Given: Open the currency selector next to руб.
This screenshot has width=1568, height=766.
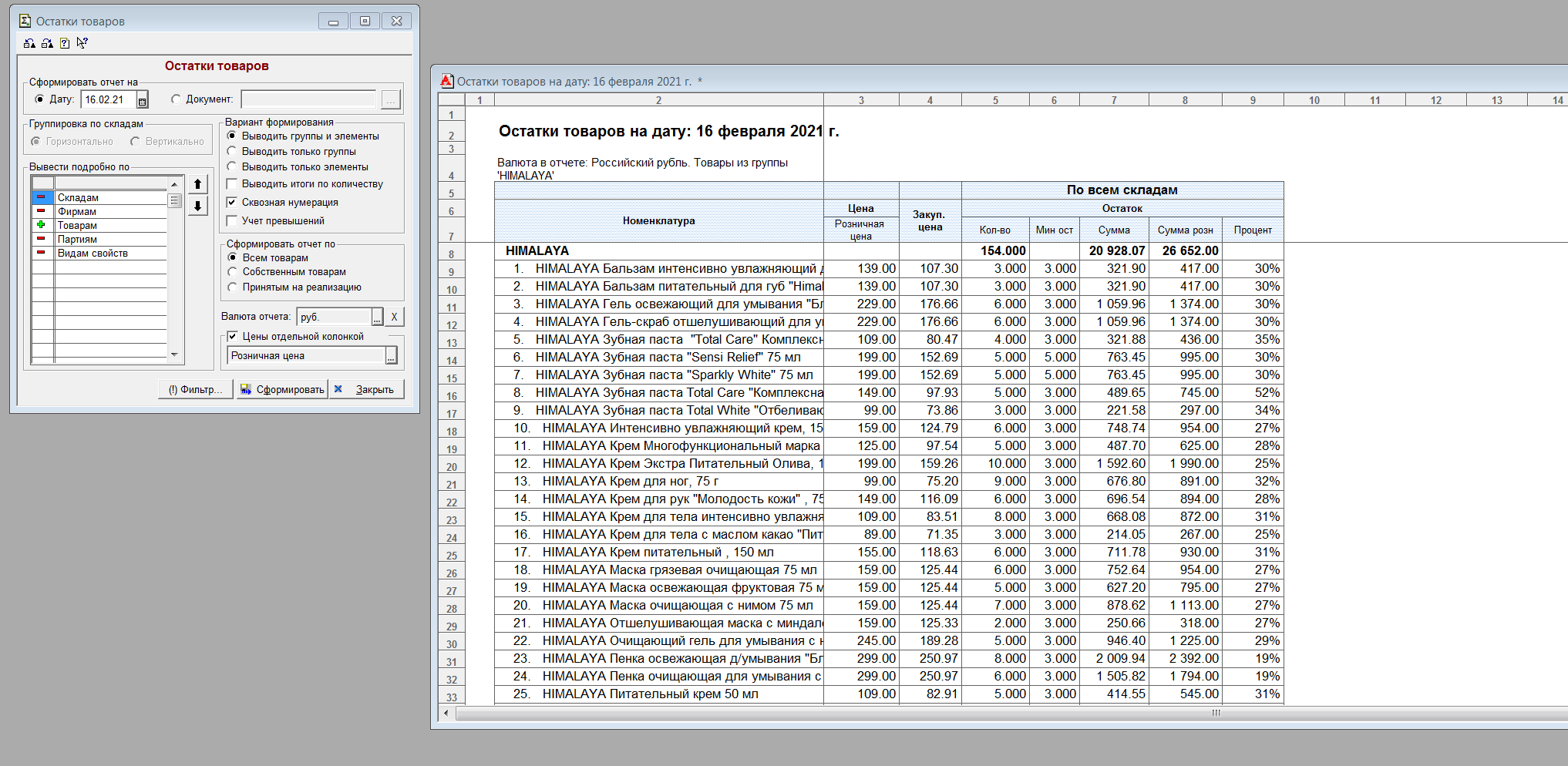Looking at the screenshot, I should (x=377, y=317).
